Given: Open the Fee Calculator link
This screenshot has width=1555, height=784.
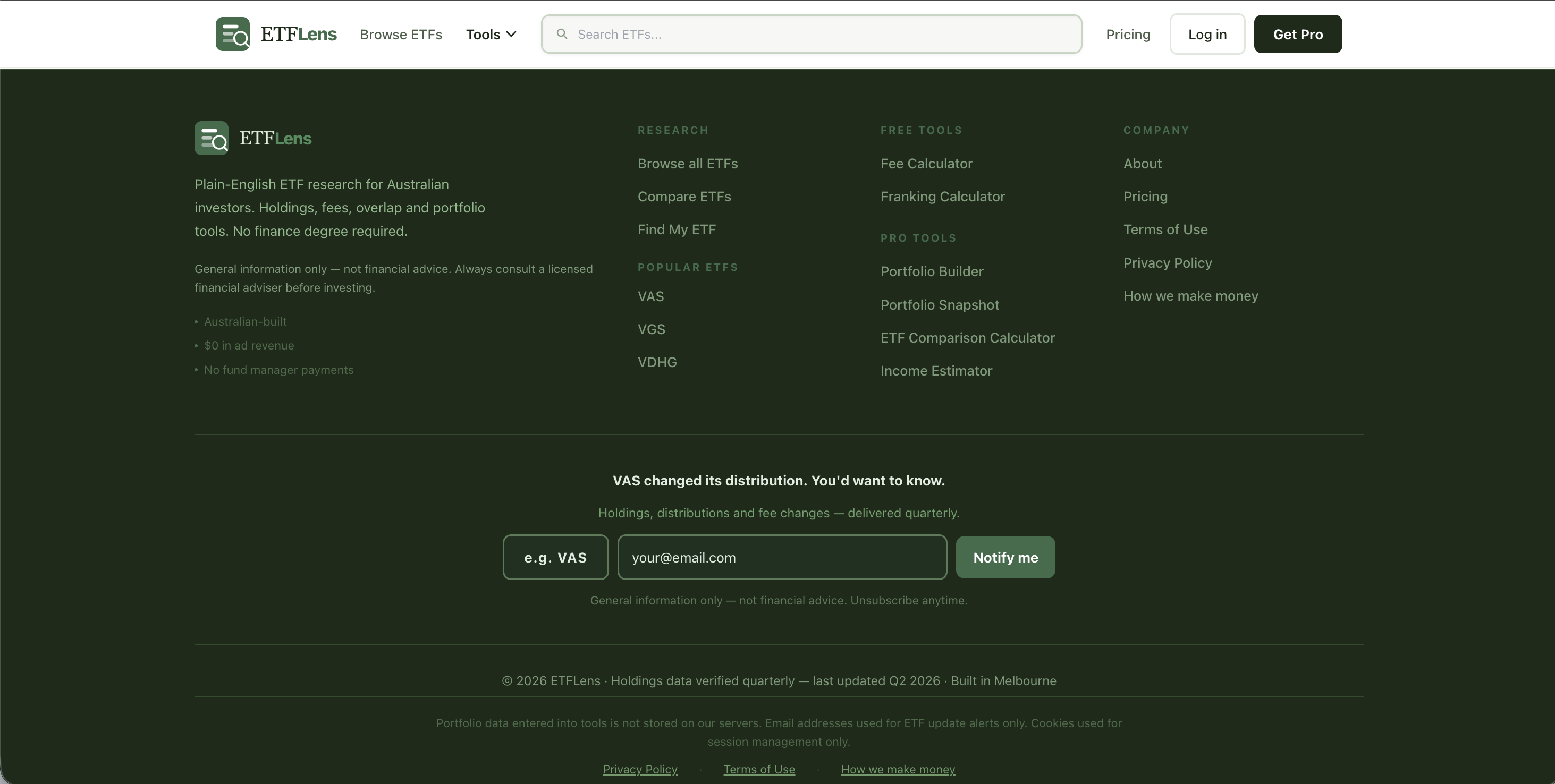Looking at the screenshot, I should pyautogui.click(x=926, y=164).
